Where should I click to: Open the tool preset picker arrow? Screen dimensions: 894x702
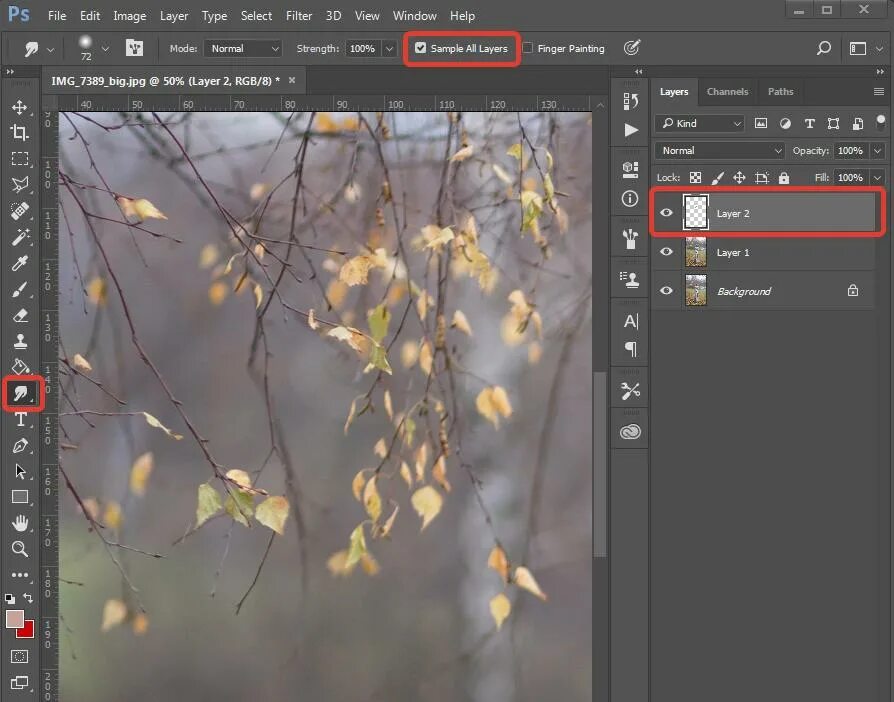[51, 50]
